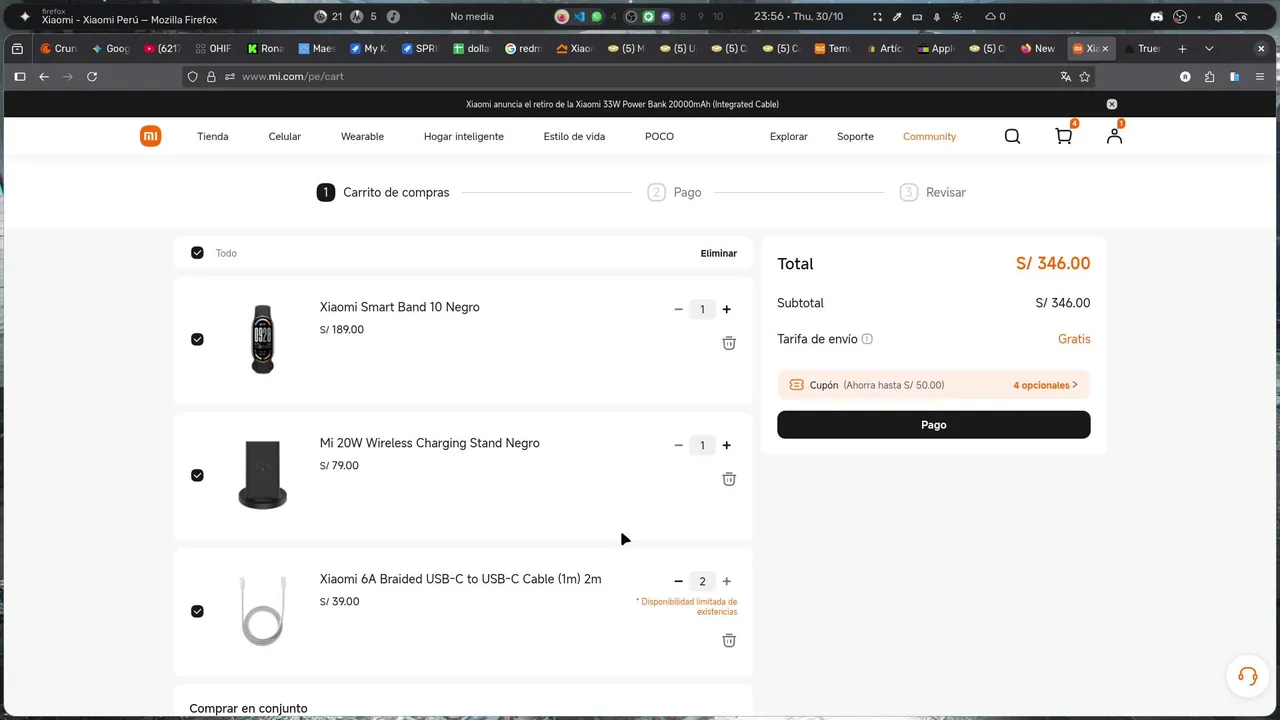Open the Xiaomi Smart Band 10 Negro product title
Viewport: 1280px width, 720px height.
click(x=400, y=307)
